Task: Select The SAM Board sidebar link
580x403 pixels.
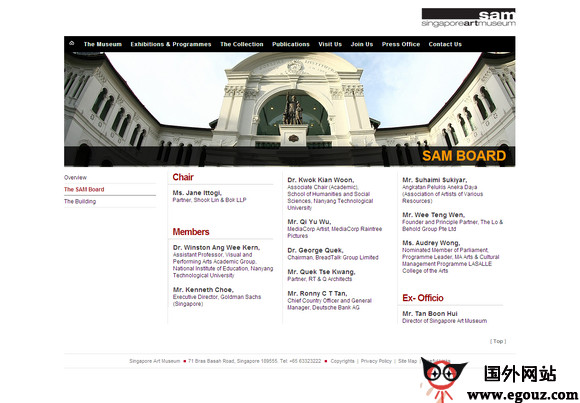Action: [84, 189]
